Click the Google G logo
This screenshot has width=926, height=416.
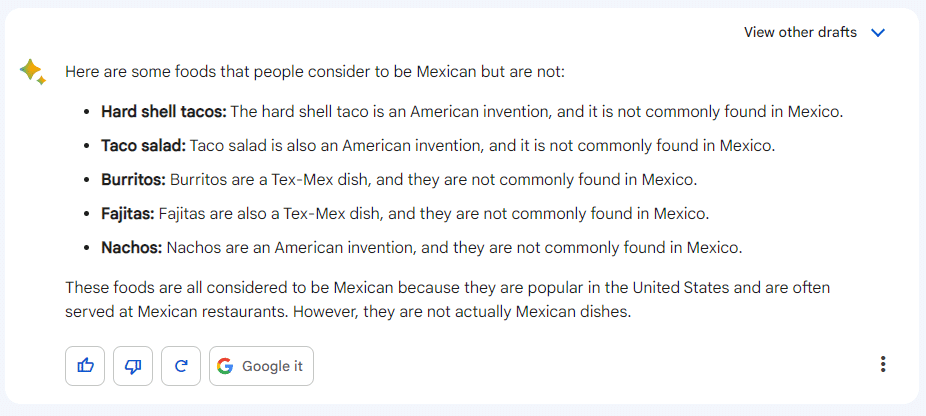tap(225, 366)
